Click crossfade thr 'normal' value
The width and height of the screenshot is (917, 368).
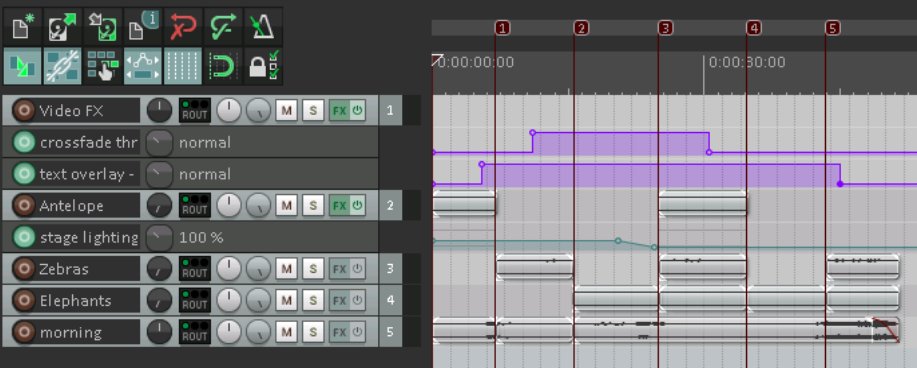tap(205, 142)
